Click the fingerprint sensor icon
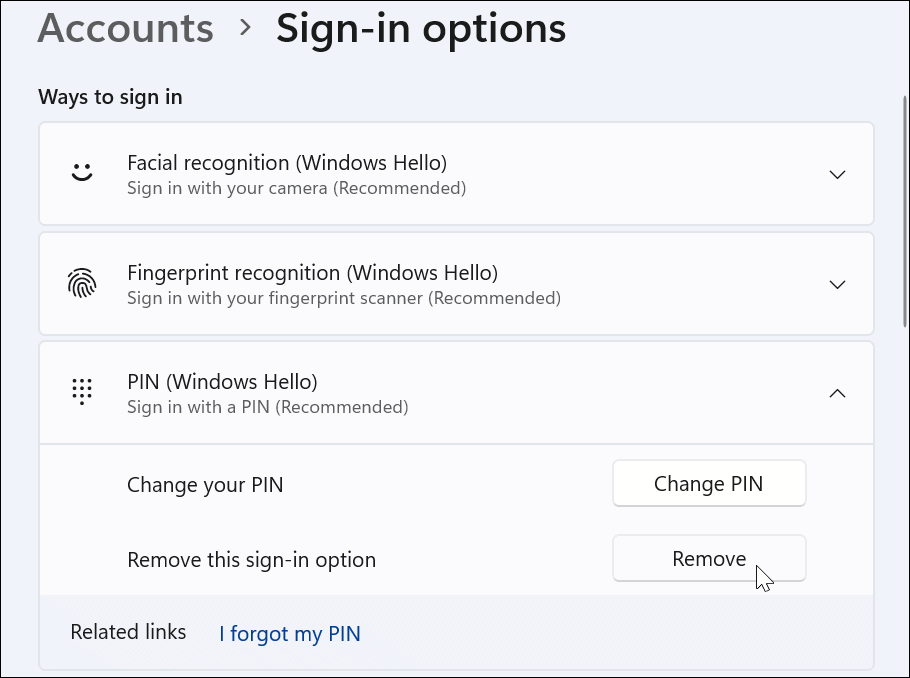The width and height of the screenshot is (910, 678). pos(83,282)
